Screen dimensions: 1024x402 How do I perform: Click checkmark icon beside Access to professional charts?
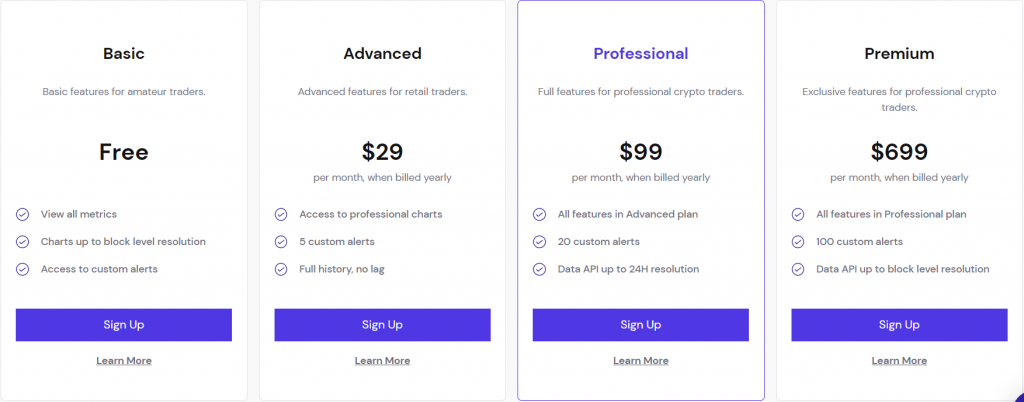pos(281,214)
